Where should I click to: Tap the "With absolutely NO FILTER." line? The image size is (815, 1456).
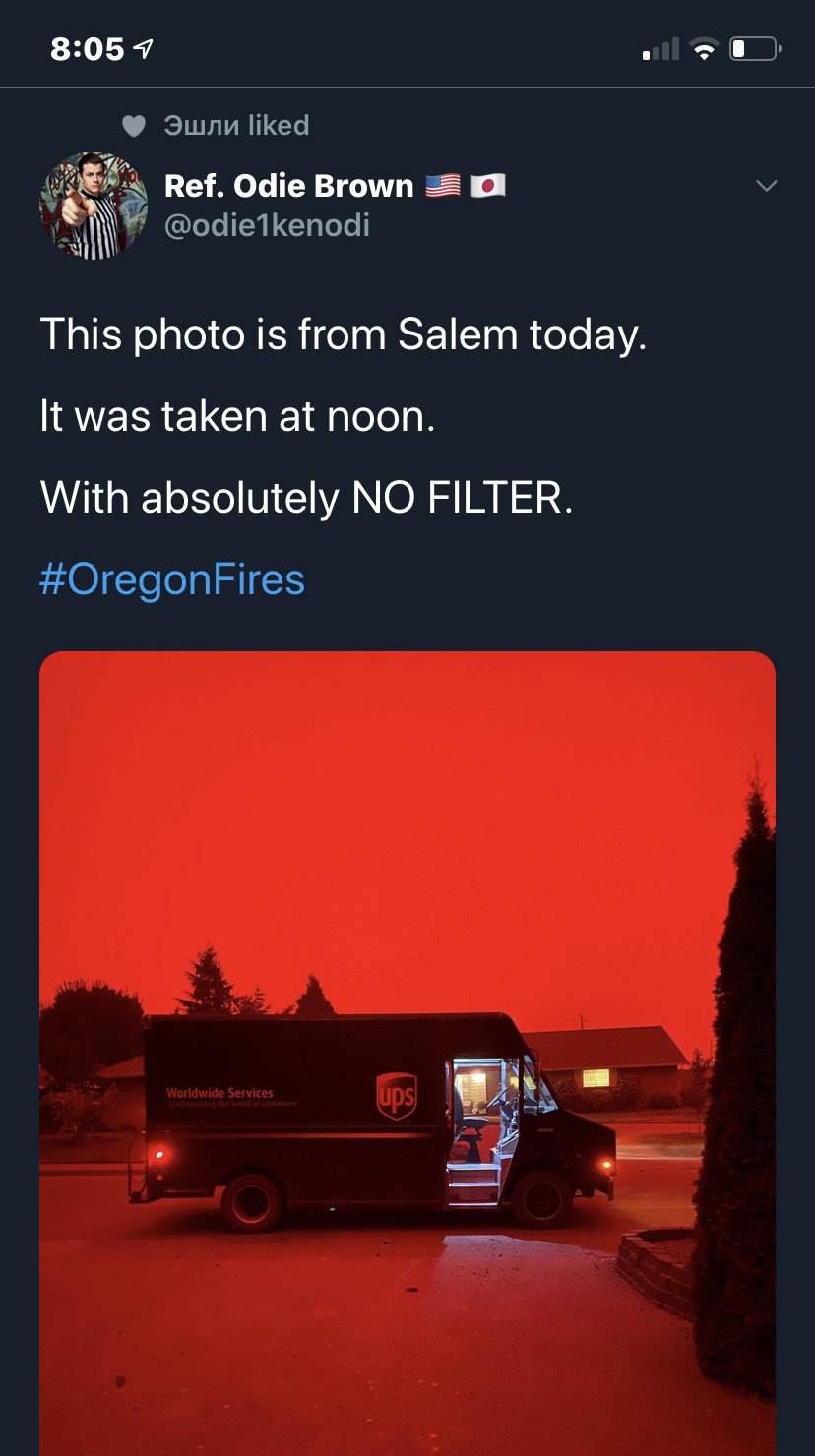tap(306, 498)
